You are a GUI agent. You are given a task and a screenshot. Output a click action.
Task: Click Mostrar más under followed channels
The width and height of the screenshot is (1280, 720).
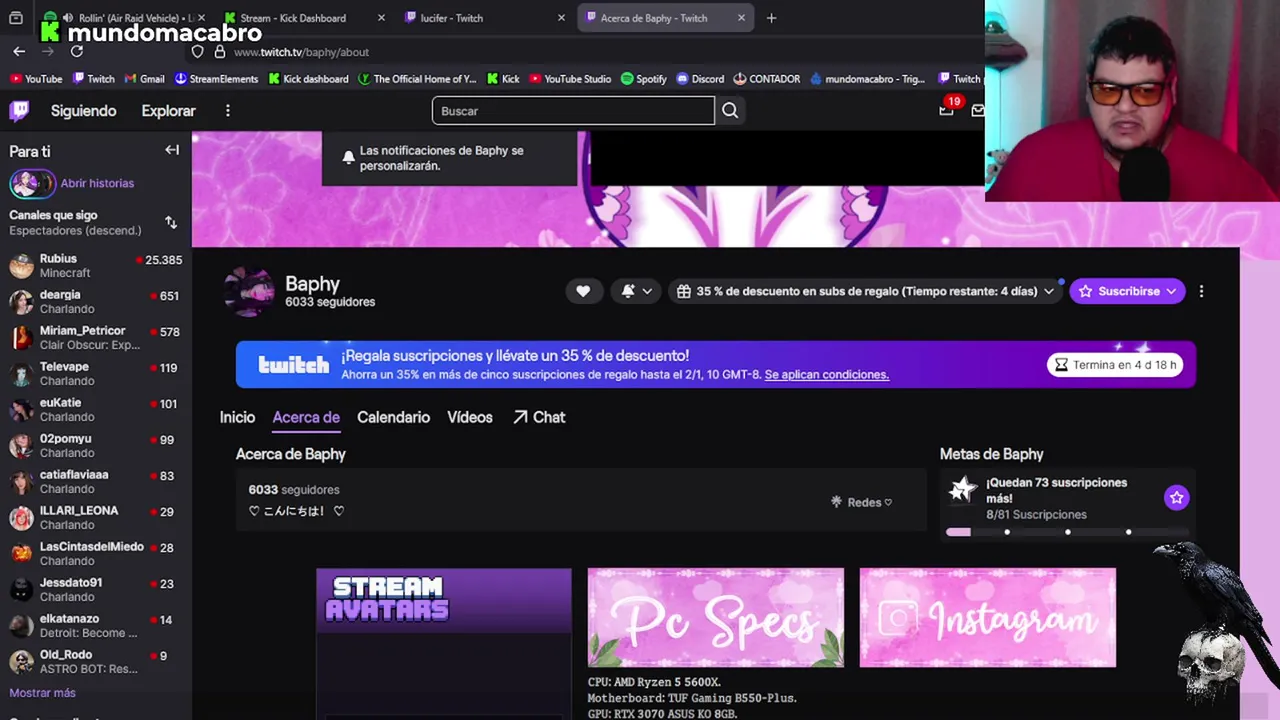pos(42,692)
